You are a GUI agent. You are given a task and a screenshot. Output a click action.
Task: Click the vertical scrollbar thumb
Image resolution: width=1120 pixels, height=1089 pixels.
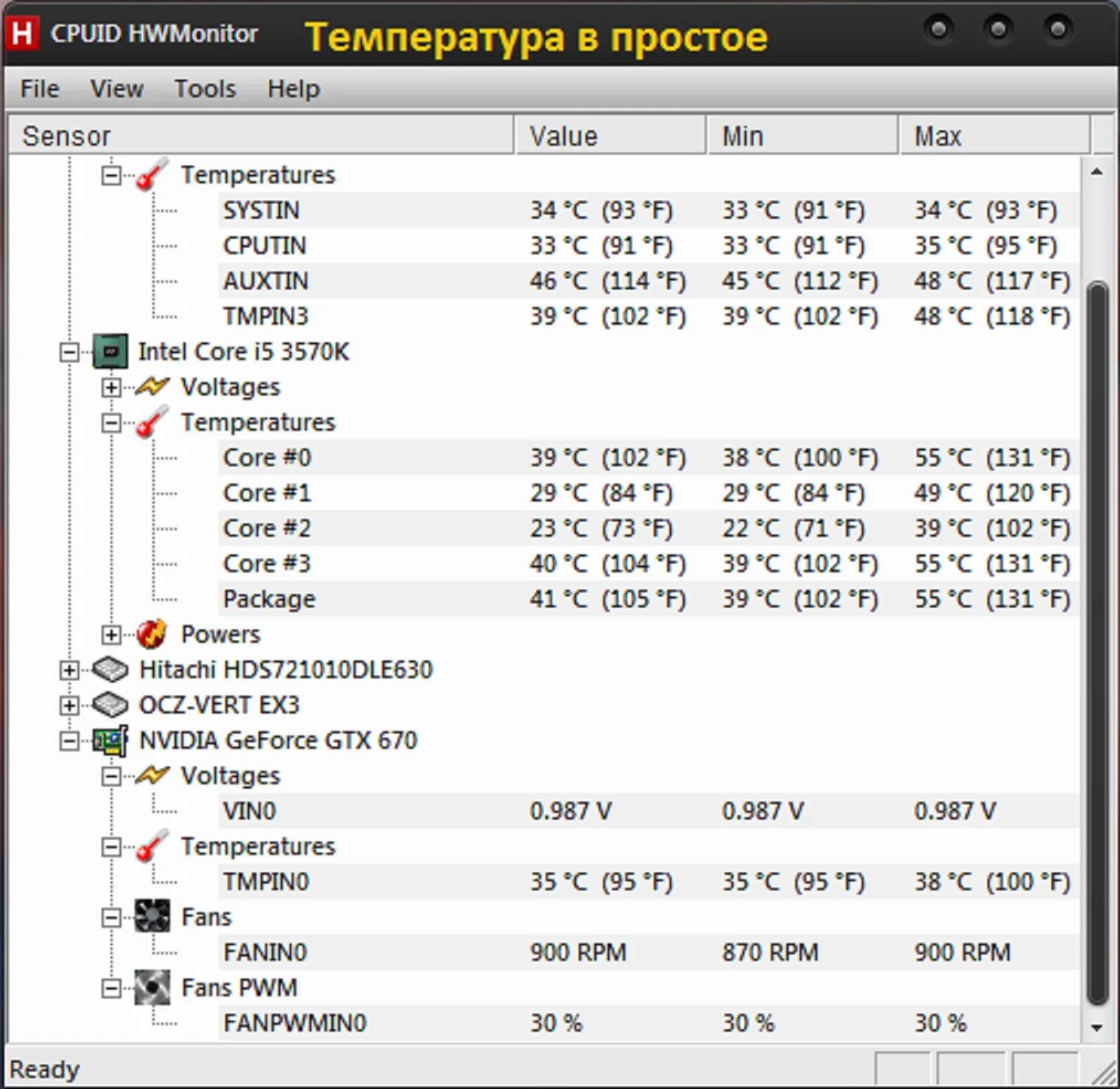pos(1097,643)
